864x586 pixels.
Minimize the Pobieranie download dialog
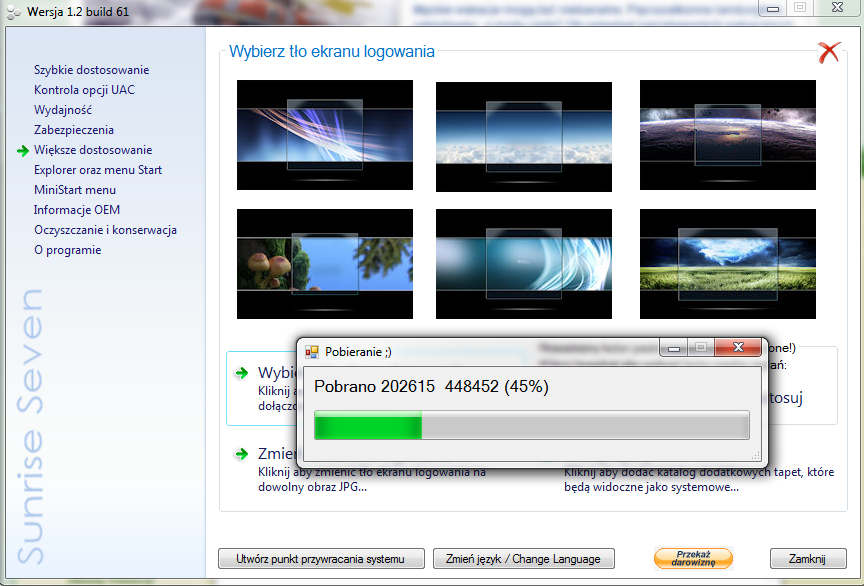tap(673, 347)
